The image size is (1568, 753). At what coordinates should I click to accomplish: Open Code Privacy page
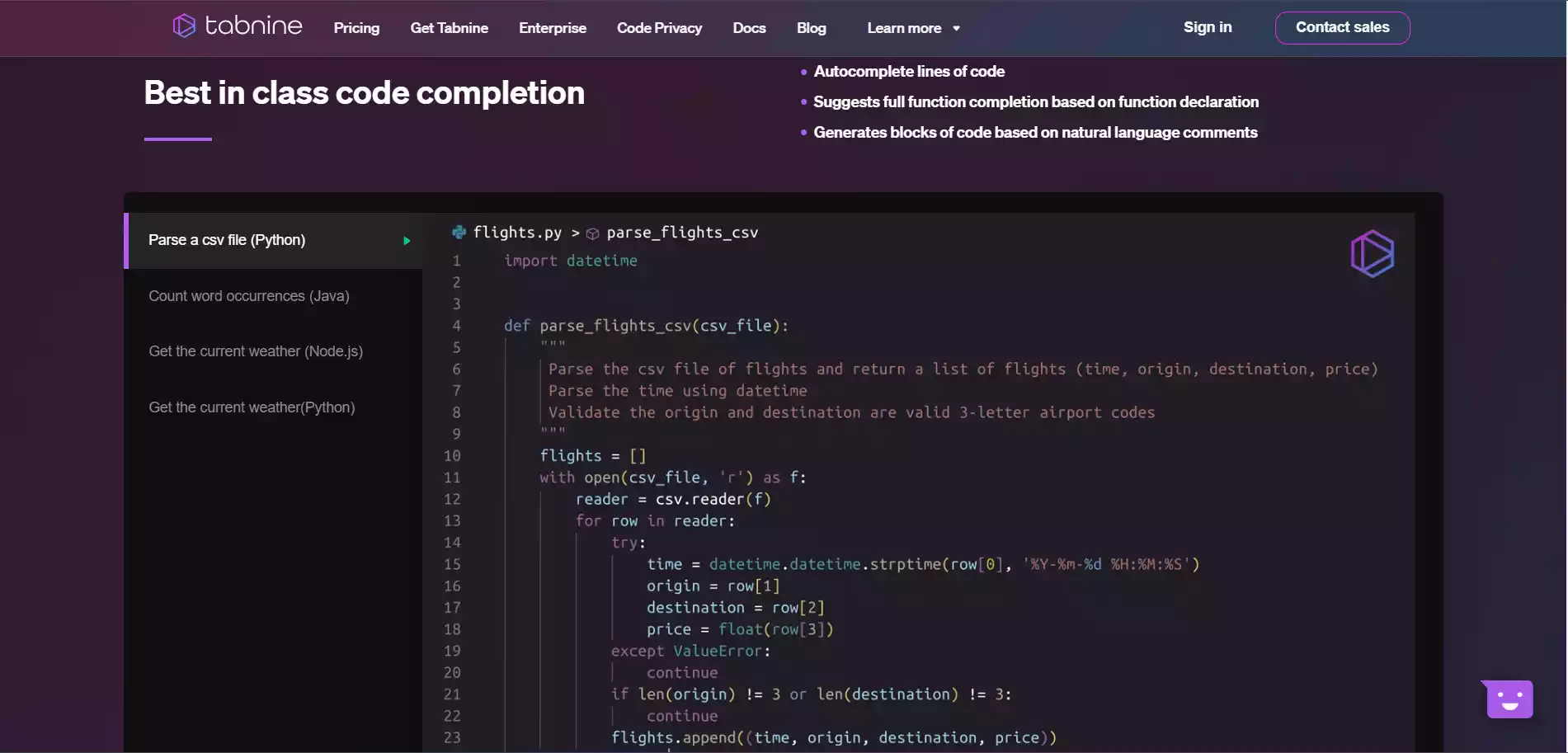[x=660, y=28]
